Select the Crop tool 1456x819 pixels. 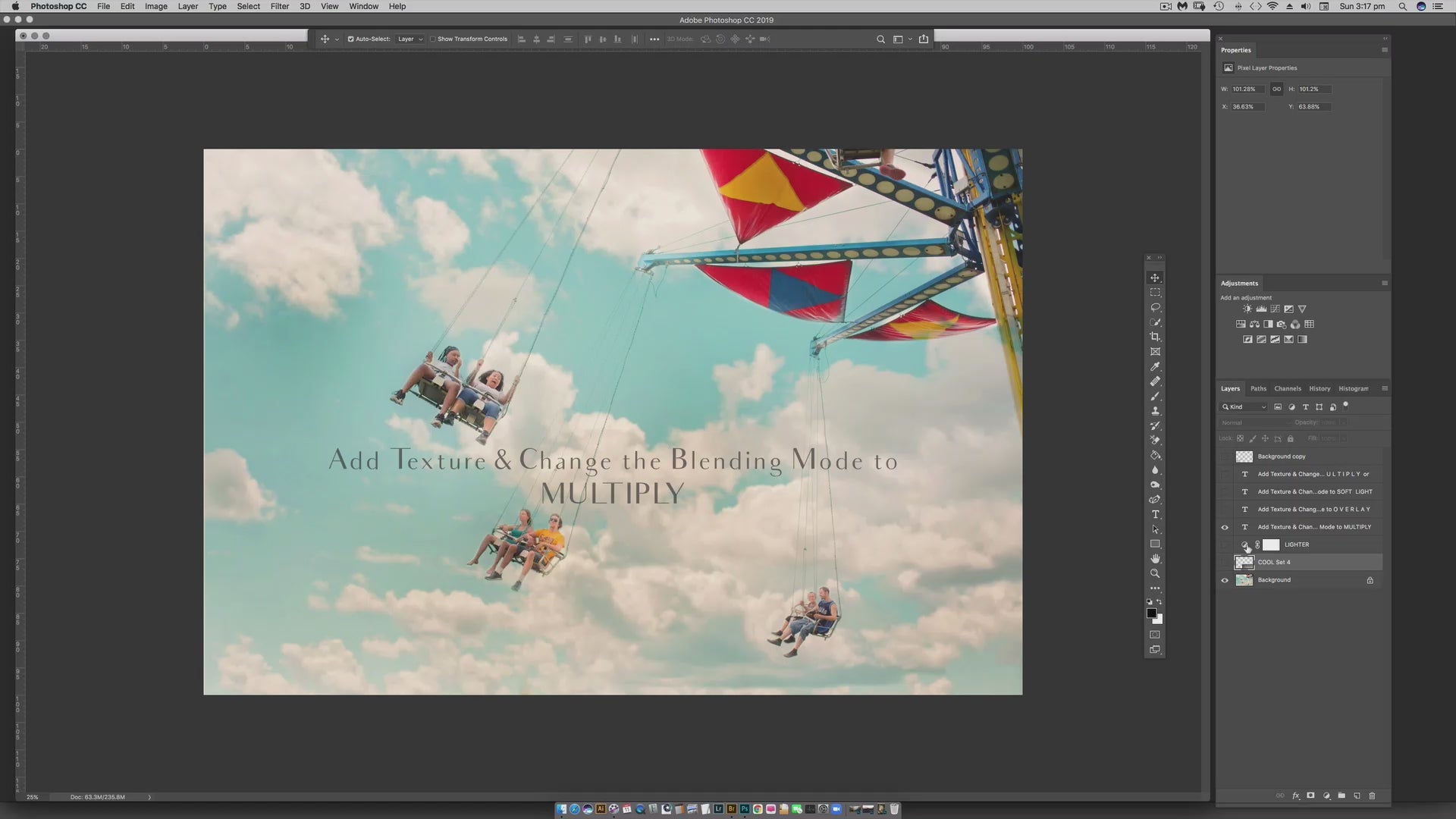1155,337
